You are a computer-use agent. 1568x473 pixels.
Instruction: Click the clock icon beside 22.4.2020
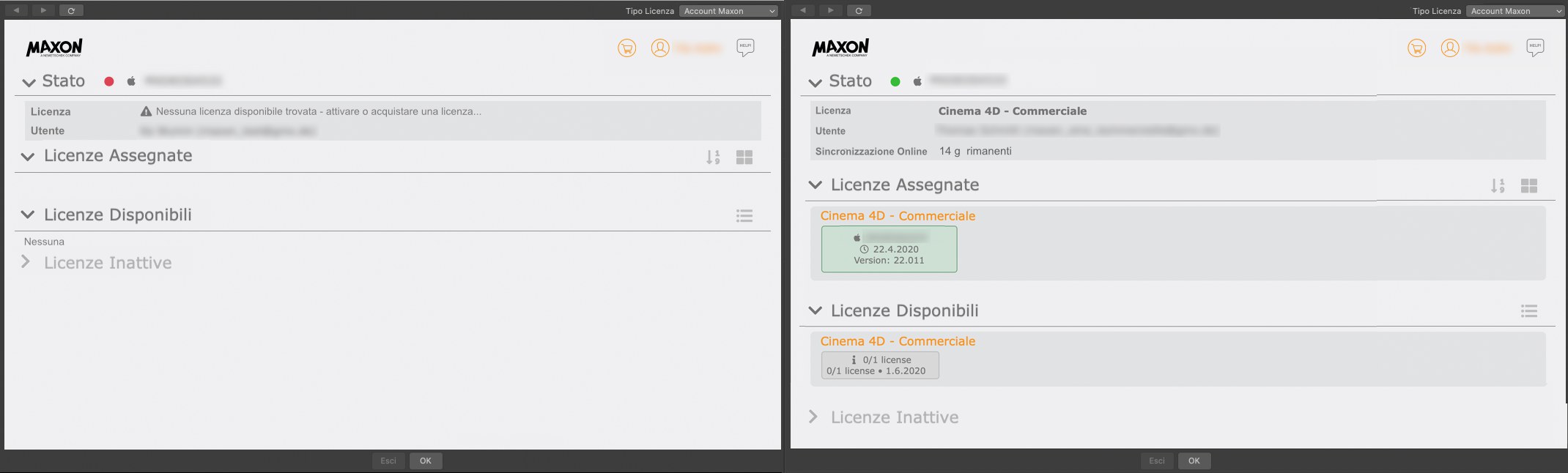pyautogui.click(x=864, y=250)
